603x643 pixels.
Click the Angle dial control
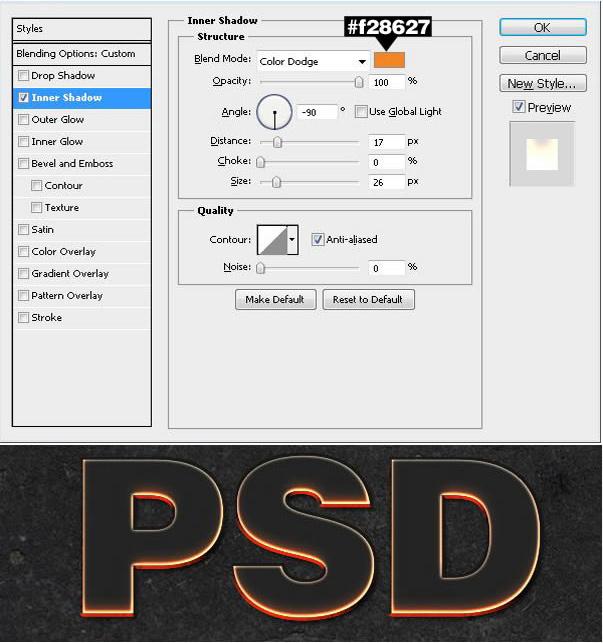tap(274, 112)
